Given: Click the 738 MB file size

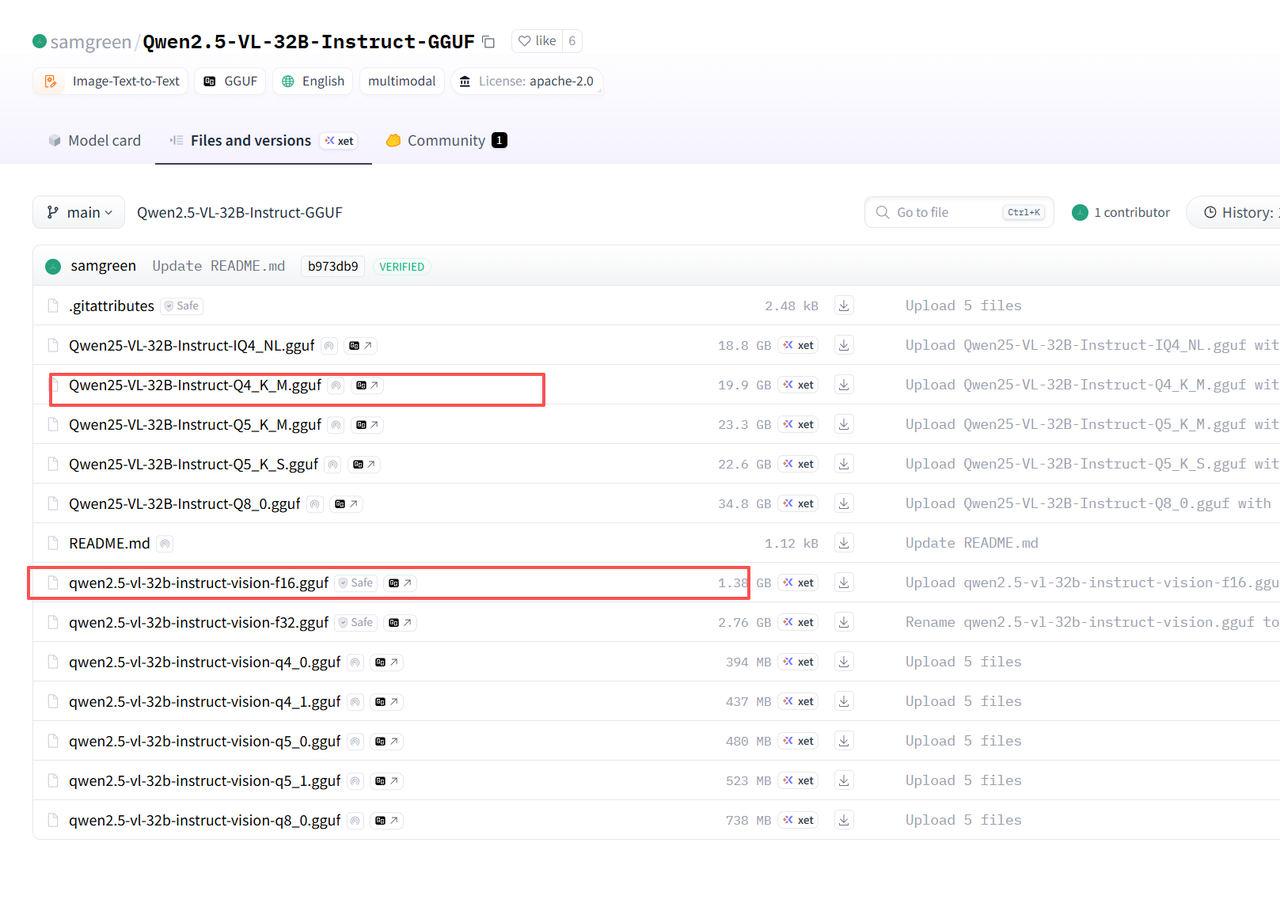Looking at the screenshot, I should (x=748, y=820).
